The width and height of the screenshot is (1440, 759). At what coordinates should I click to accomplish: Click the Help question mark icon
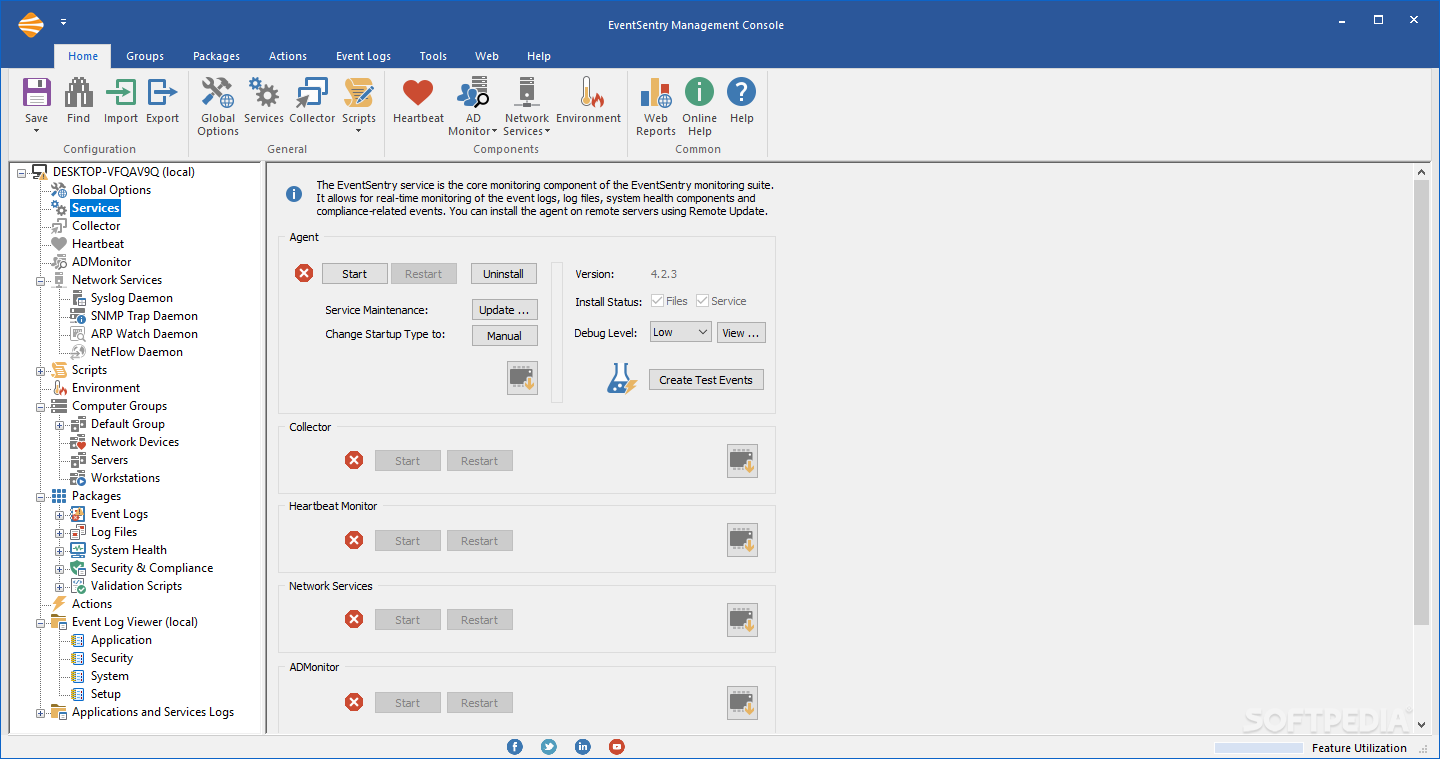[x=741, y=93]
